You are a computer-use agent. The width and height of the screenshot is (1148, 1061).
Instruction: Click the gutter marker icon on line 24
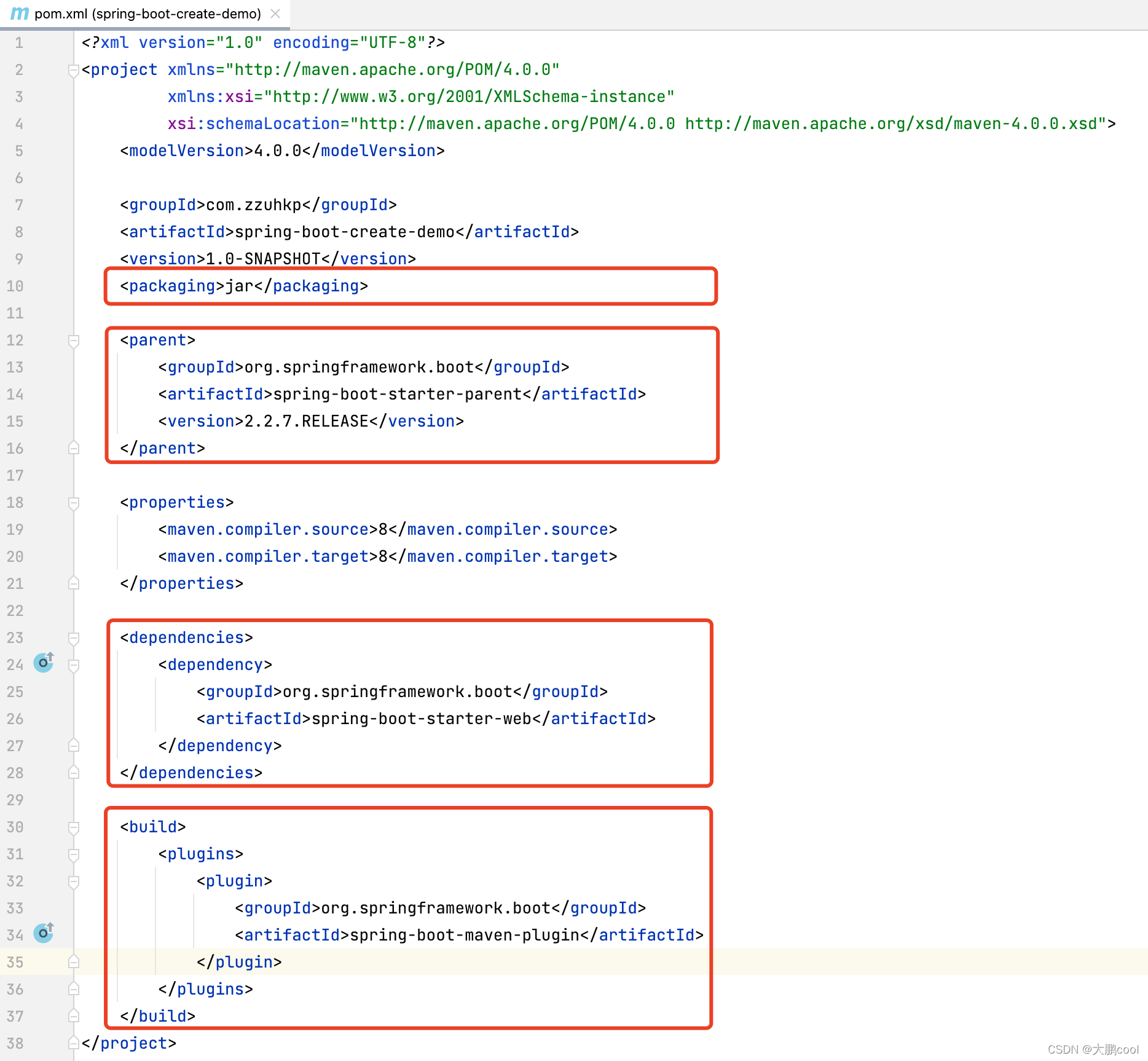[44, 663]
